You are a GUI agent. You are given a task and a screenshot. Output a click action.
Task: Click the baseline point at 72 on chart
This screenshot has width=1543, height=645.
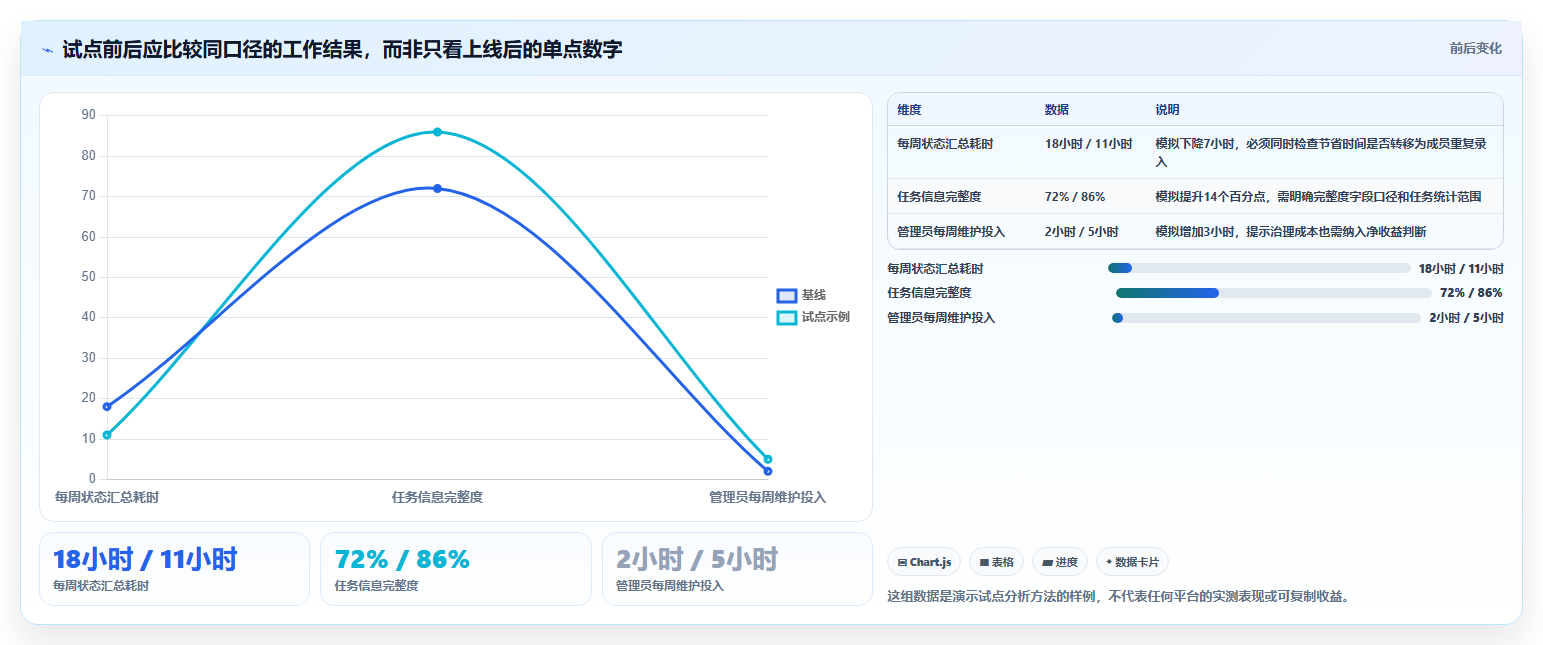437,188
